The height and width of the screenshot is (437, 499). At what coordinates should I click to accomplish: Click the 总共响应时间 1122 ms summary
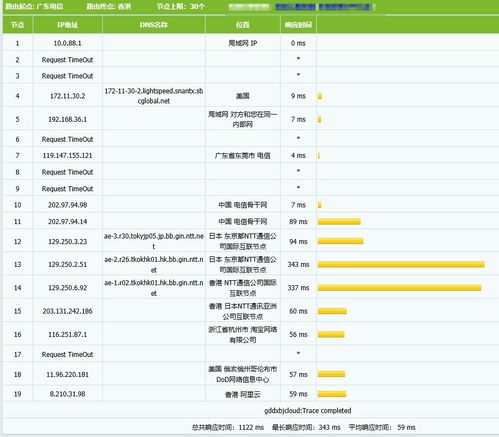point(228,427)
